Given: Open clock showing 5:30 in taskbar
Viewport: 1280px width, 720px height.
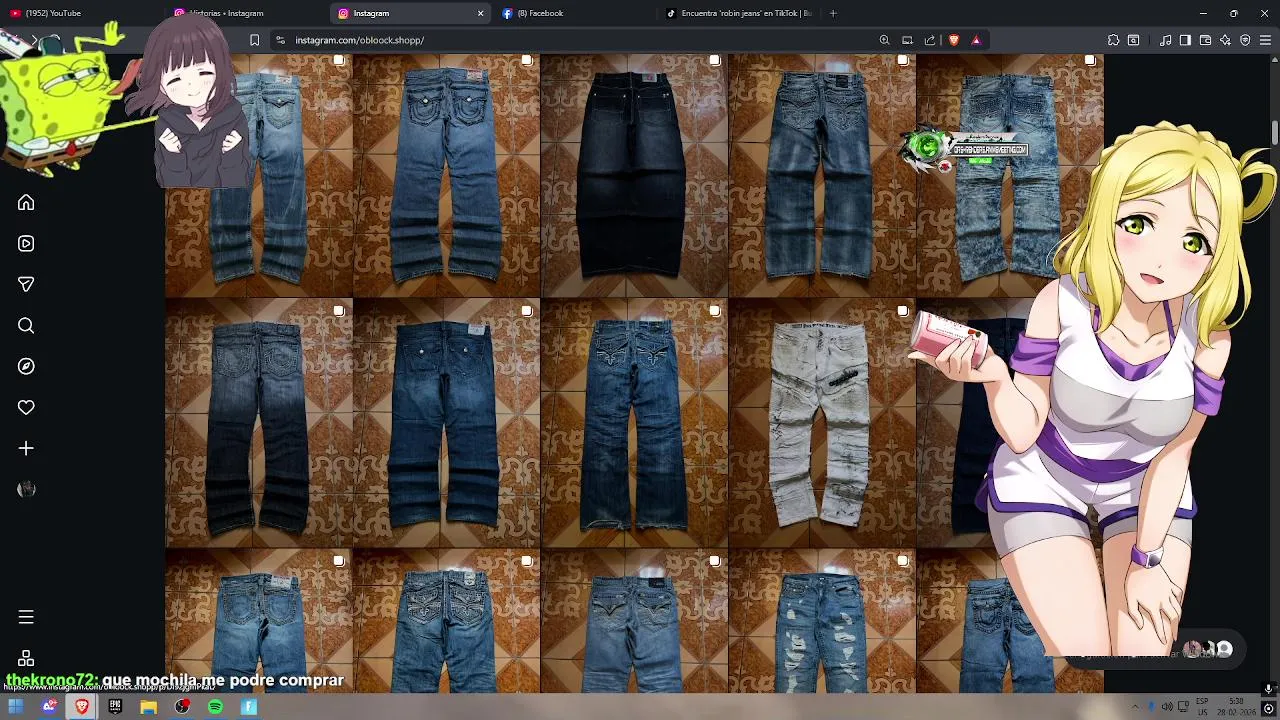Looking at the screenshot, I should pyautogui.click(x=1238, y=707).
